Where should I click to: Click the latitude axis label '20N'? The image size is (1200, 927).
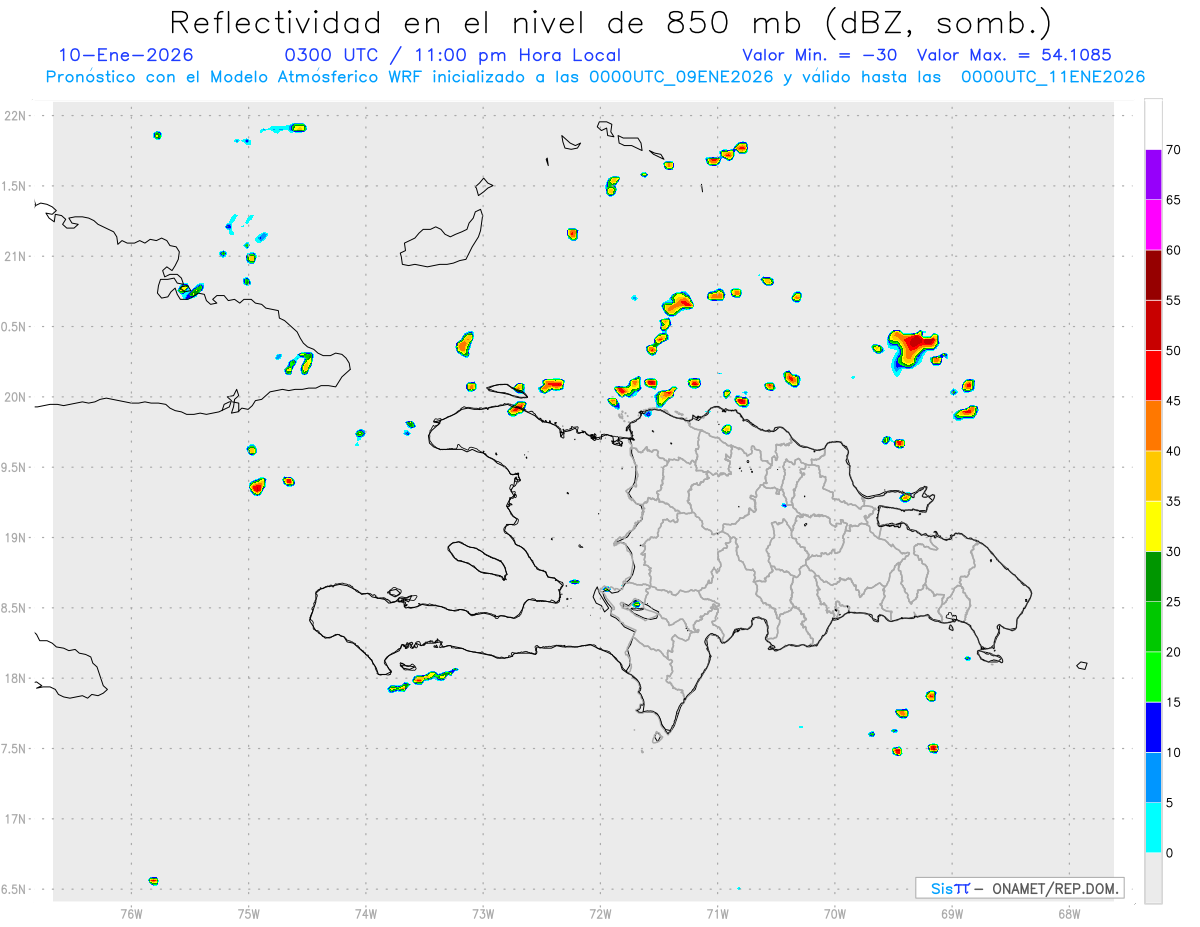(17, 397)
